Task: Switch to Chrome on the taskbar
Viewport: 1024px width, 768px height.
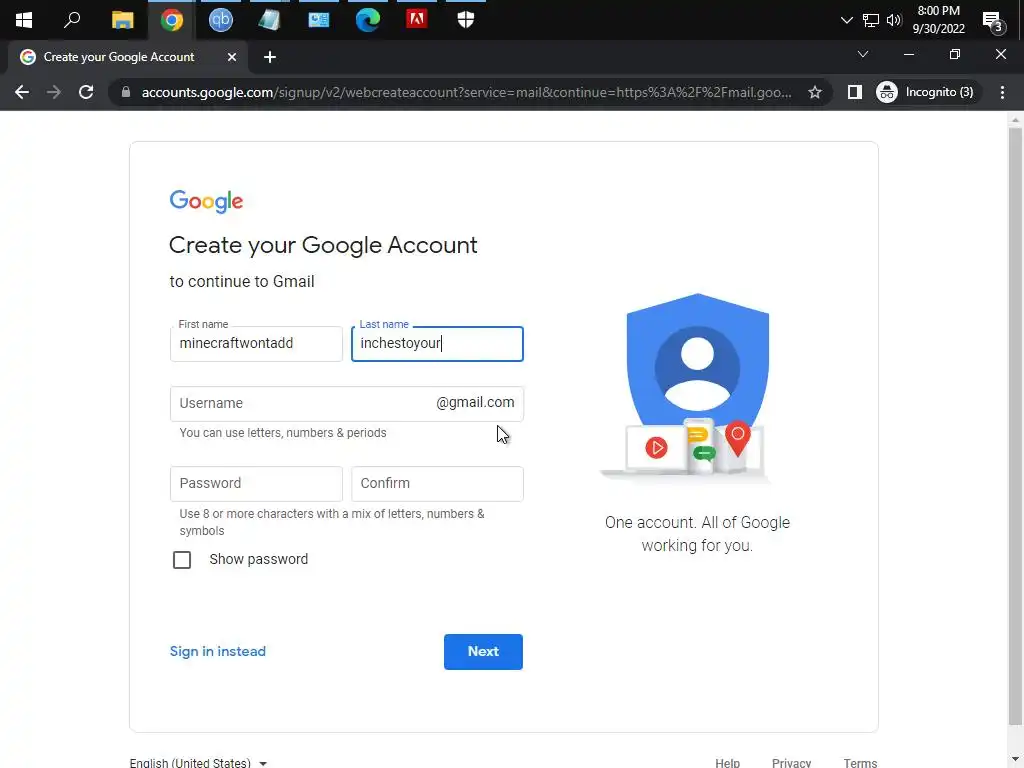Action: coord(172,20)
